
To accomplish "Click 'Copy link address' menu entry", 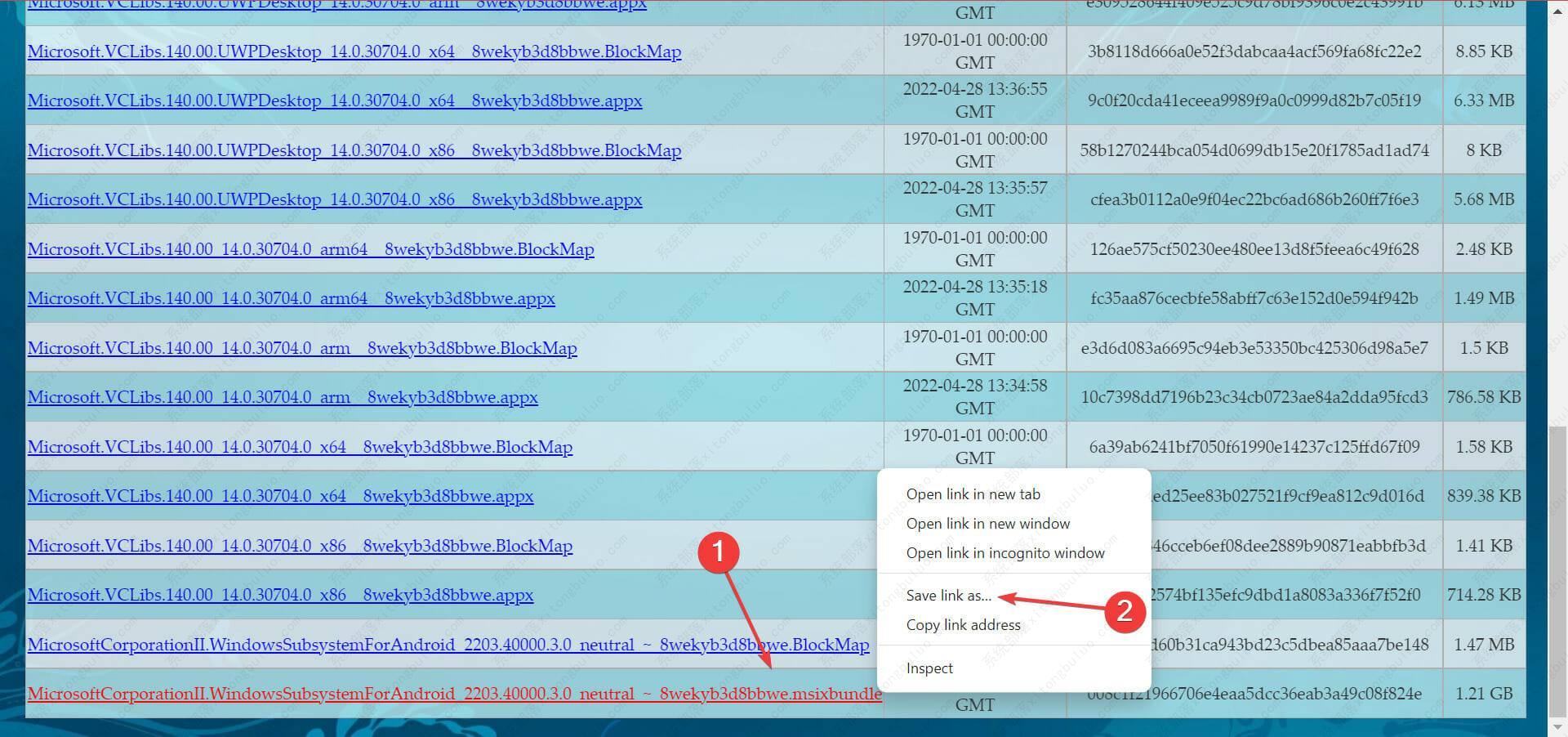I will pyautogui.click(x=963, y=625).
